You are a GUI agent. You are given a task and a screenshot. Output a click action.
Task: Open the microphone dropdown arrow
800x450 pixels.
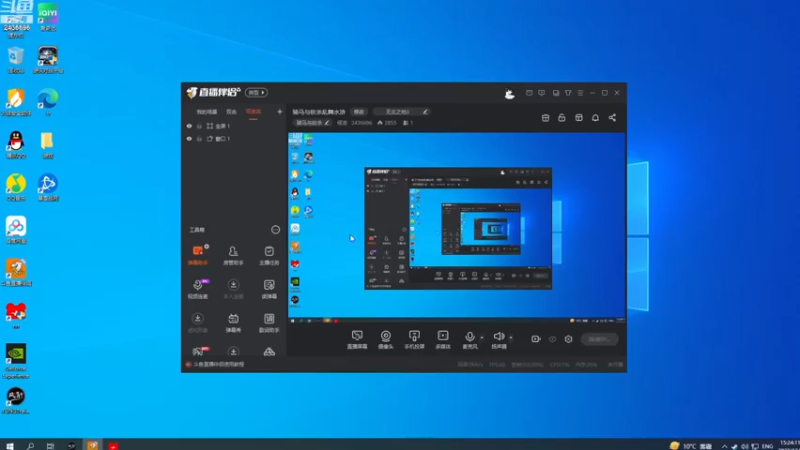click(x=482, y=337)
